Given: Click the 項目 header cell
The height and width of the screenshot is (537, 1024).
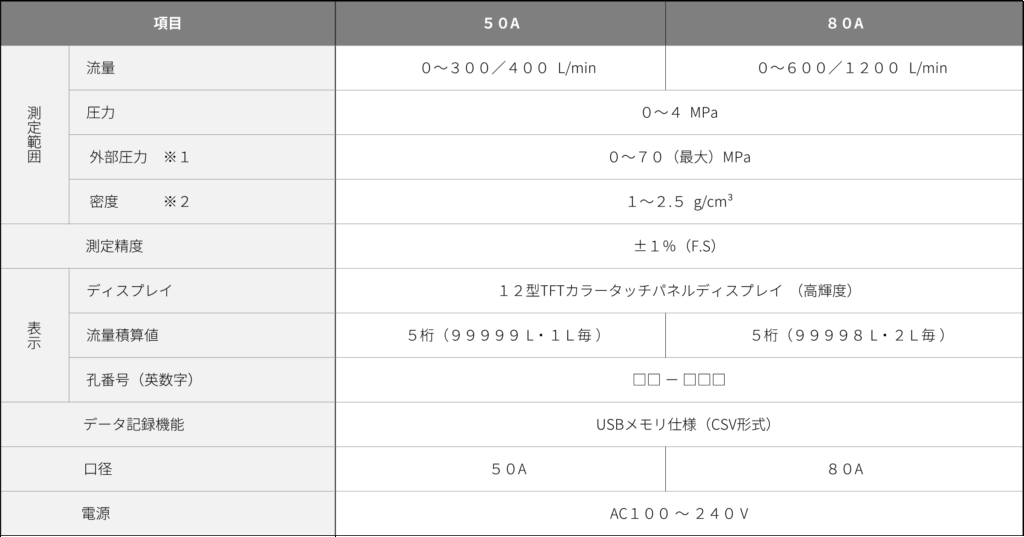Looking at the screenshot, I should tap(167, 23).
